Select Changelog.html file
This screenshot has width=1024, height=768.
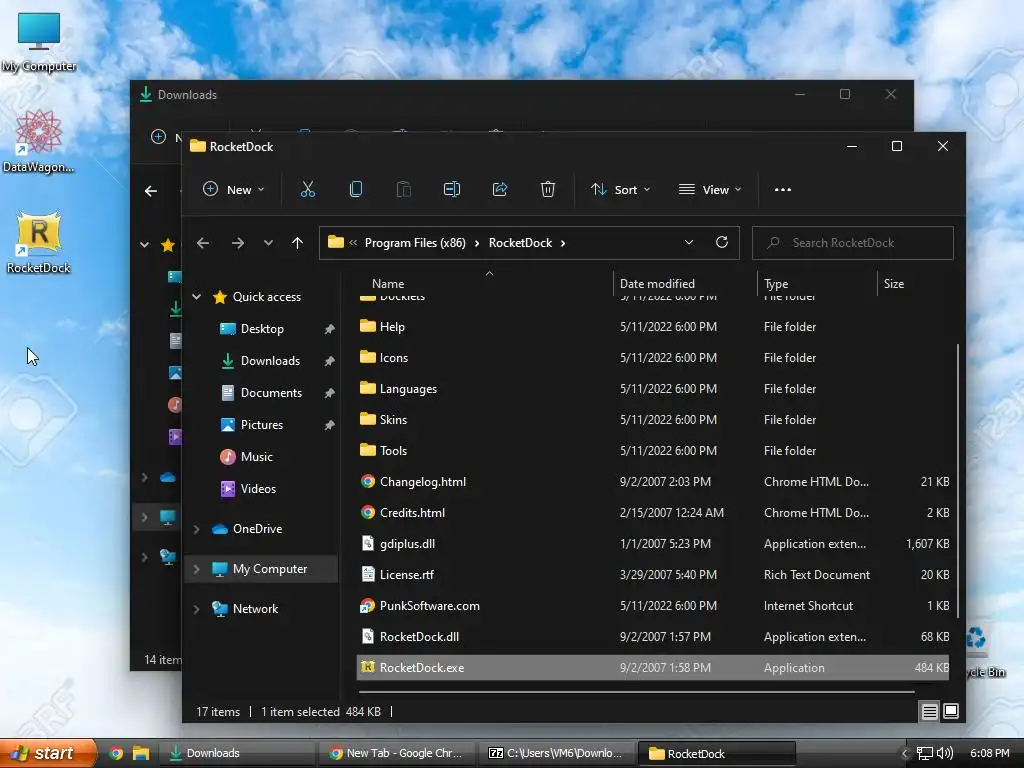[653, 482]
